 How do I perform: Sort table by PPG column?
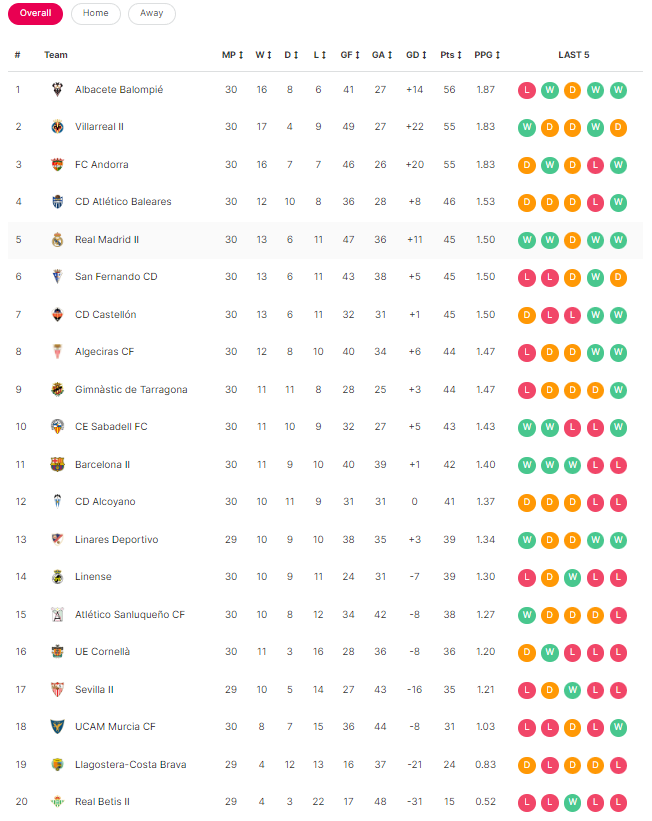coord(487,55)
